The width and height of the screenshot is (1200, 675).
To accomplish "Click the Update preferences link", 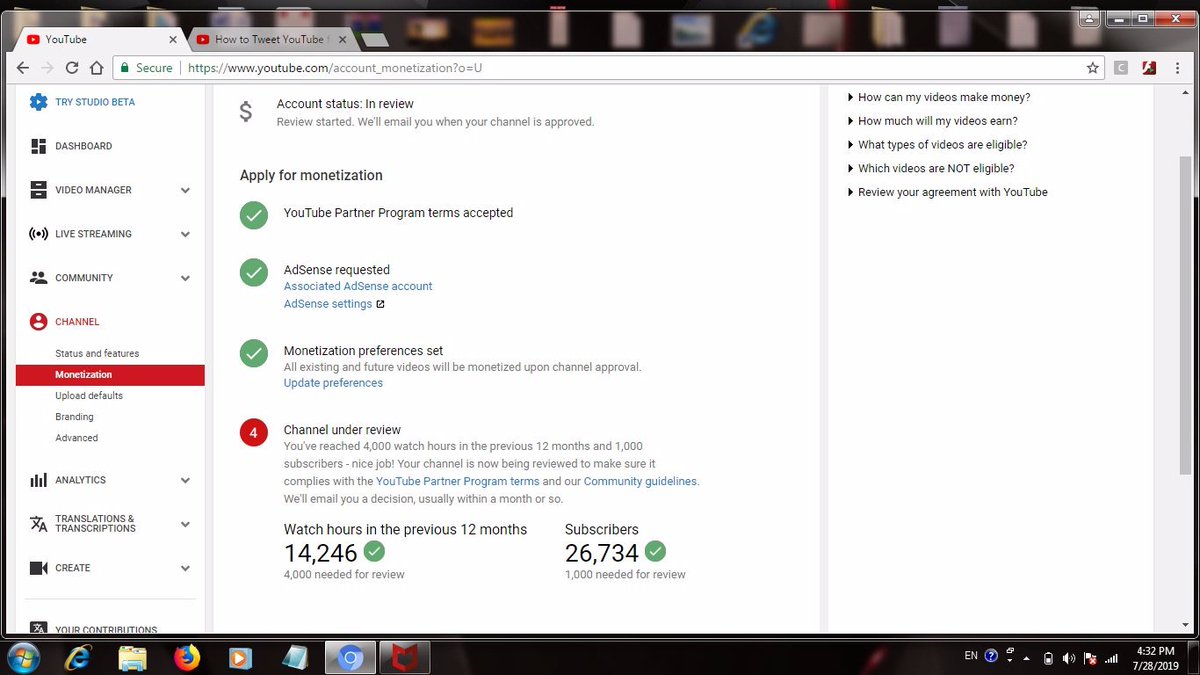I will click(333, 383).
